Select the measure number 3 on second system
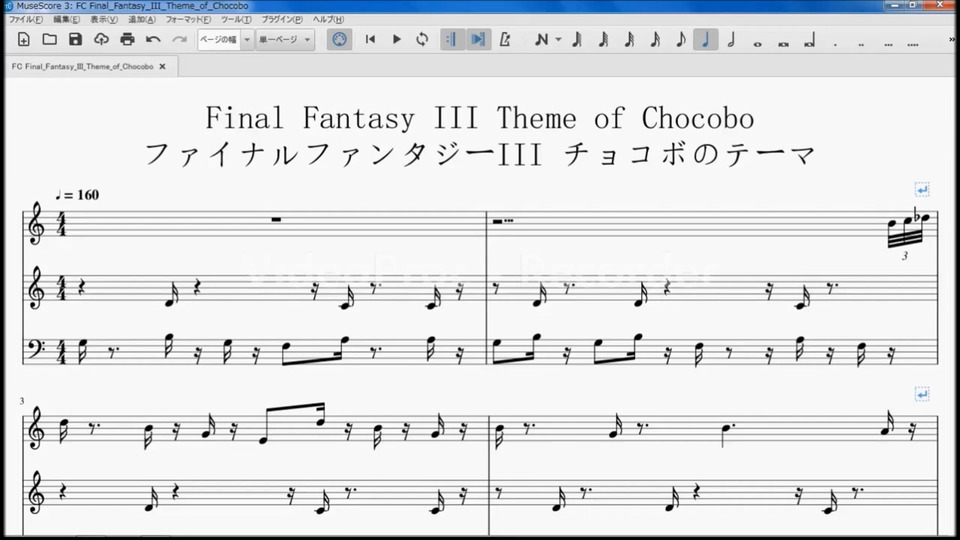960x540 pixels. [x=21, y=401]
